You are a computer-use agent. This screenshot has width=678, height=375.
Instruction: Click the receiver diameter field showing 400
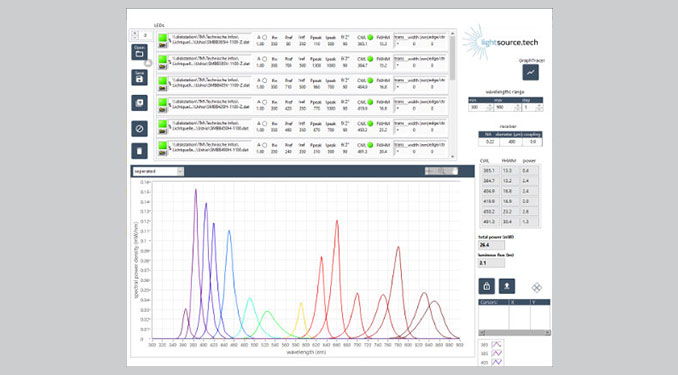512,141
